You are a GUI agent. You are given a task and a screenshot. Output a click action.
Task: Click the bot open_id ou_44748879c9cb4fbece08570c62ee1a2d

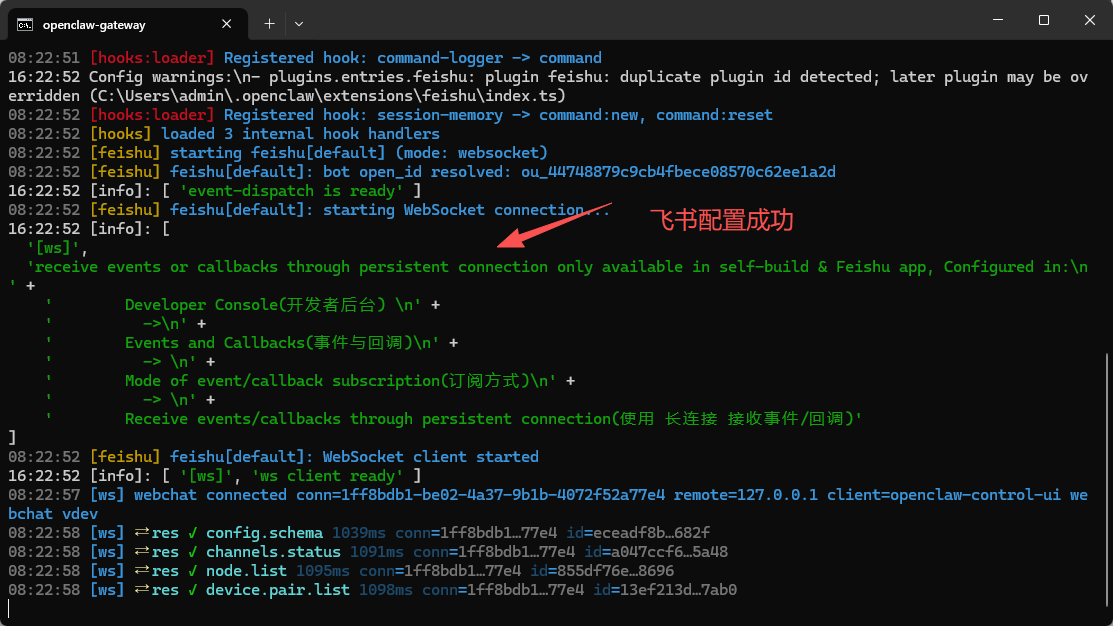(x=678, y=172)
